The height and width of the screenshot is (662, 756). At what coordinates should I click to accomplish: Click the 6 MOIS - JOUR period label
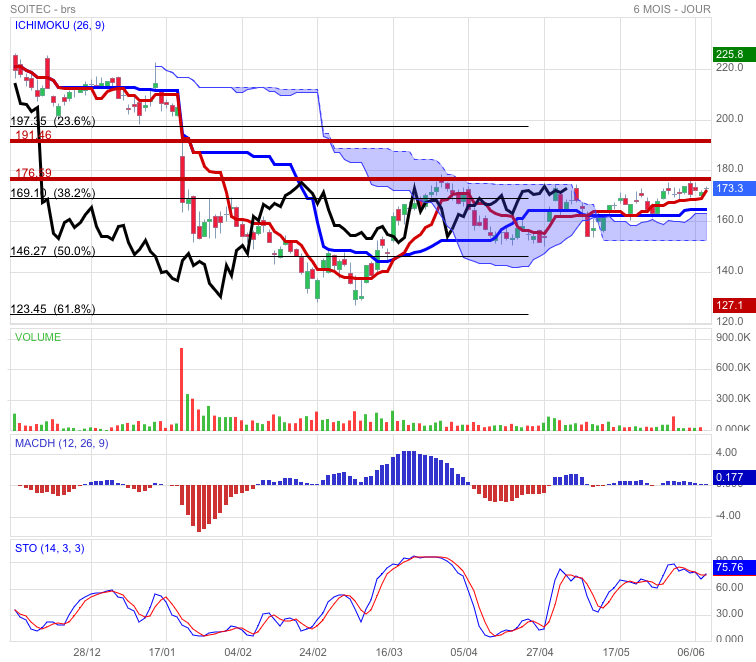click(x=672, y=9)
